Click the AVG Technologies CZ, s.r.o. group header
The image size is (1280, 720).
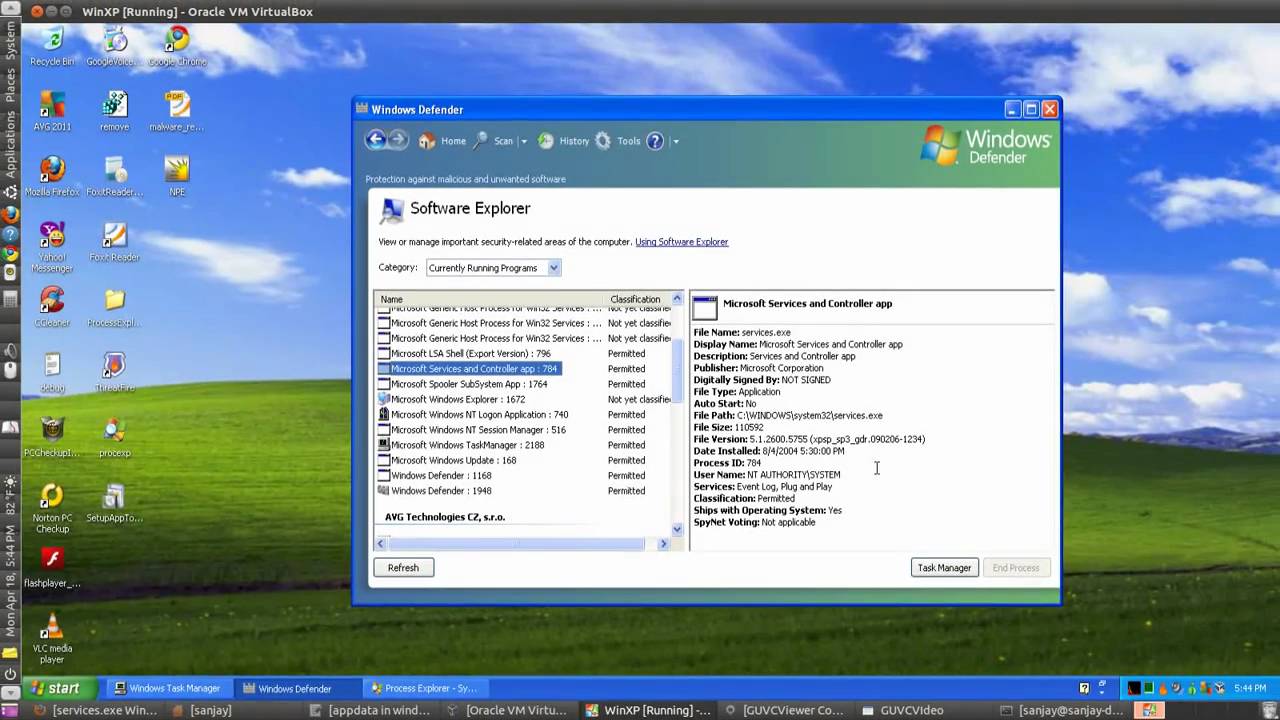pyautogui.click(x=445, y=517)
